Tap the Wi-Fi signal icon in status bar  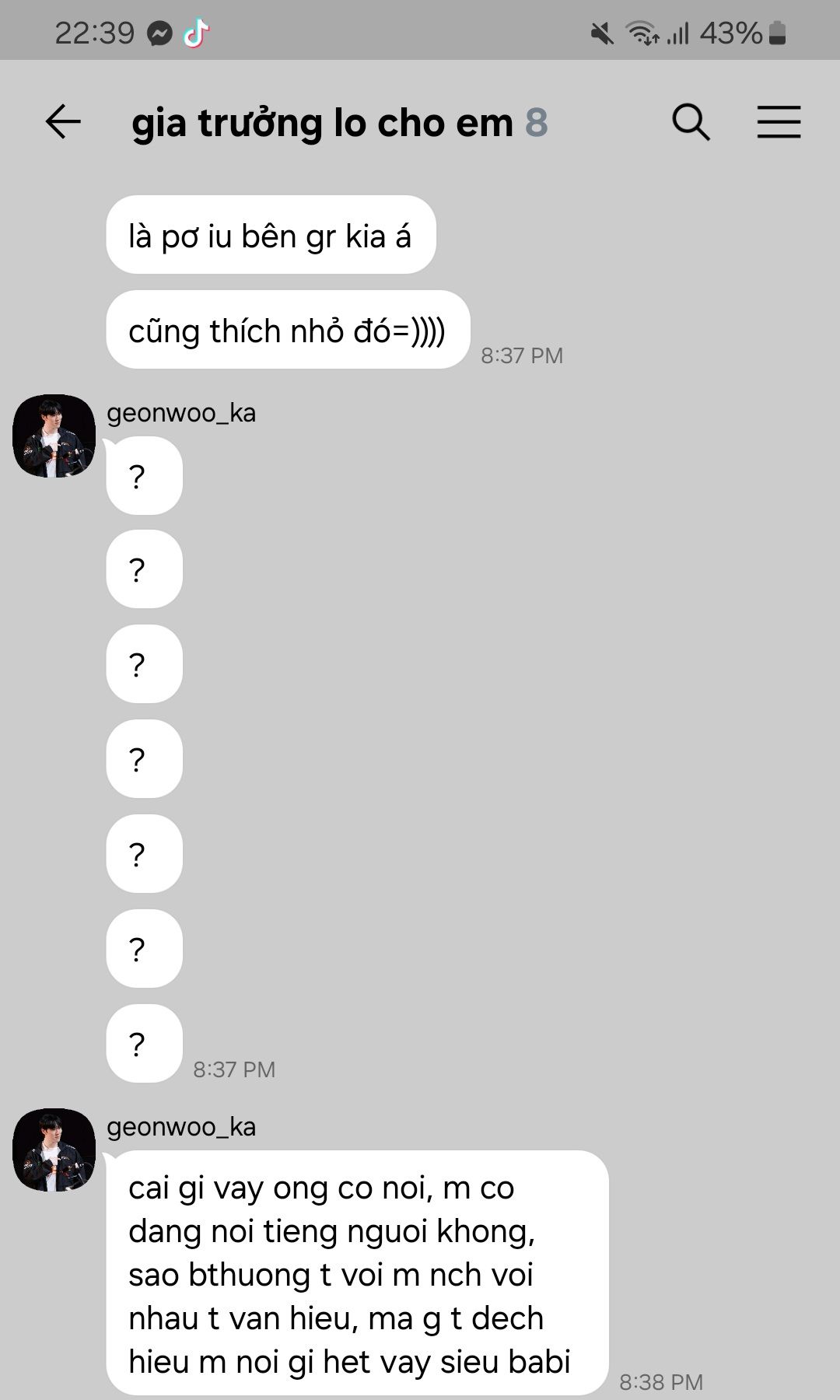click(x=643, y=33)
